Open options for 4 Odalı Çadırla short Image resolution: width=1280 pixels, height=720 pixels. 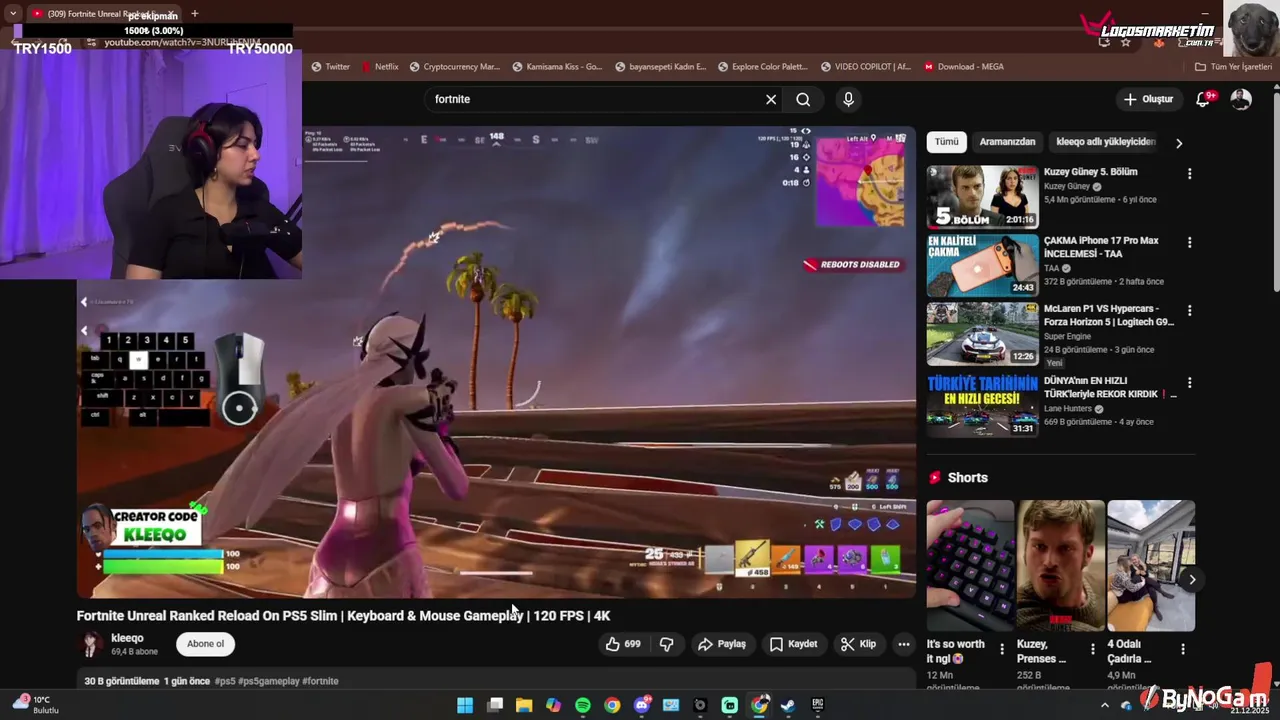tap(1183, 649)
